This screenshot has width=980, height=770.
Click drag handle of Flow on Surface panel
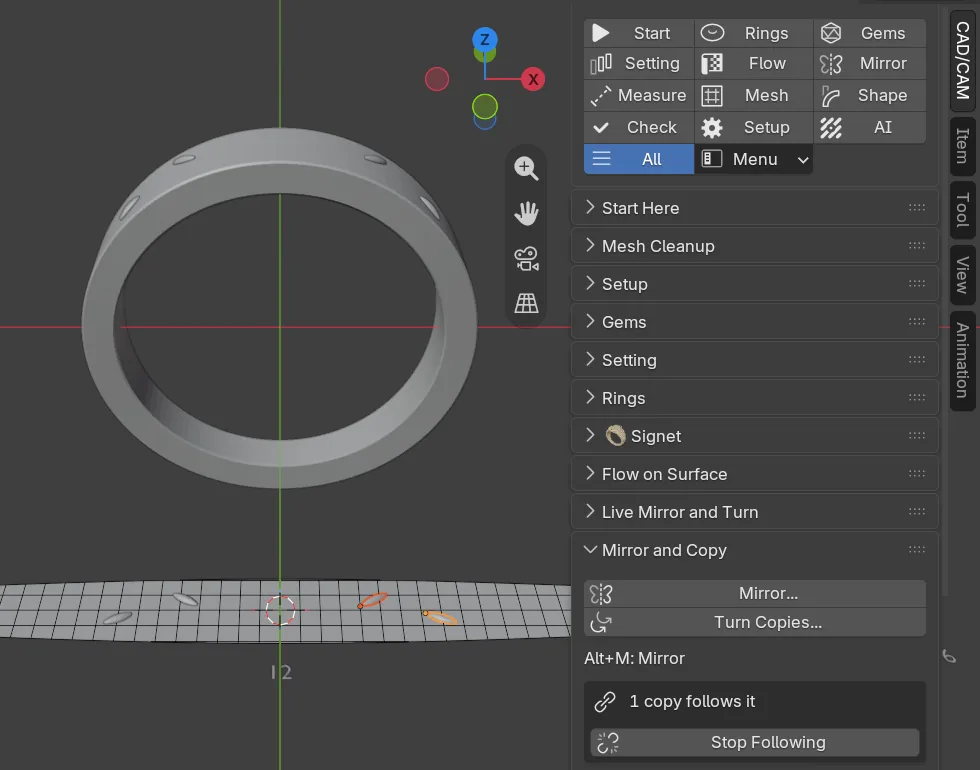pyautogui.click(x=917, y=474)
